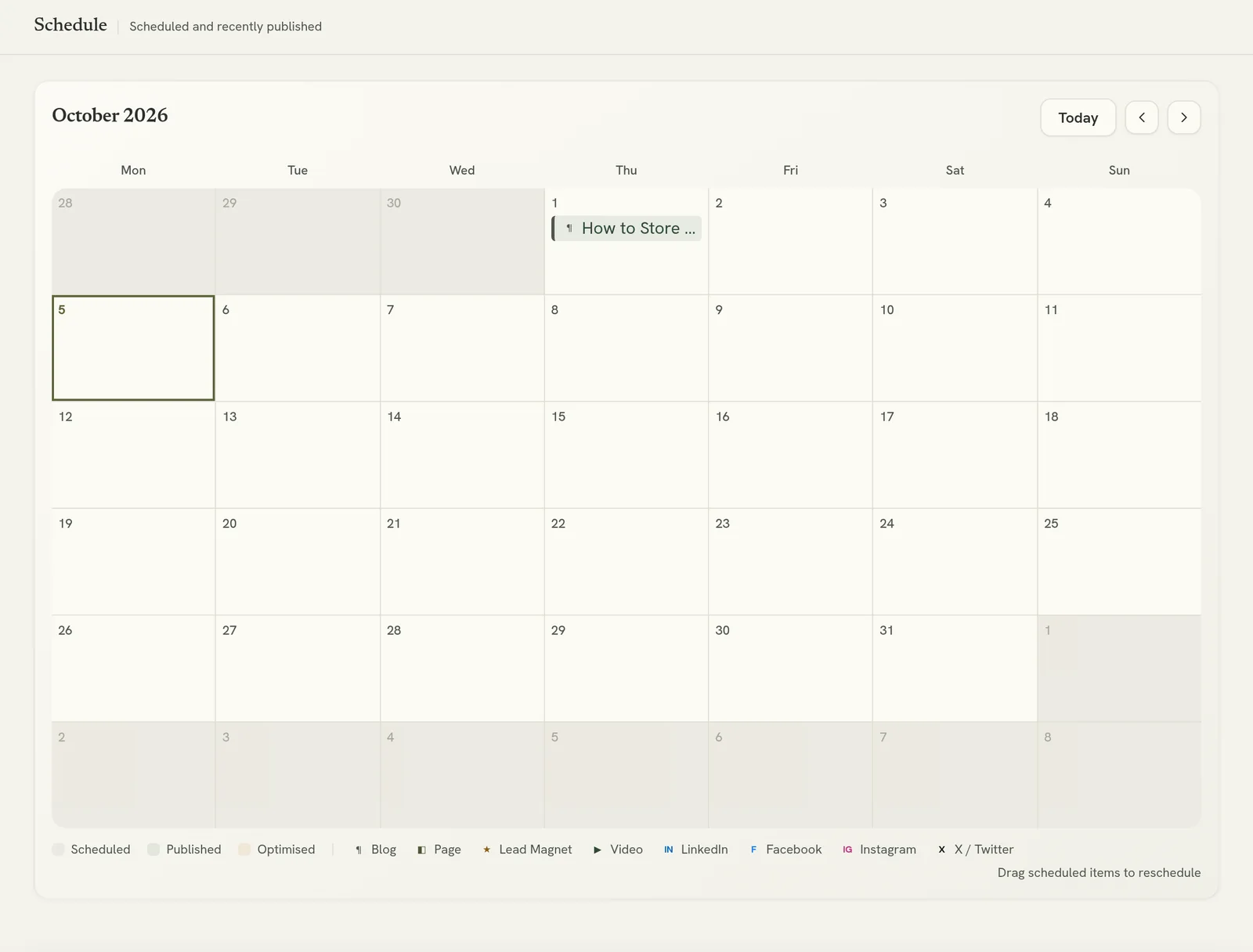Click the Blog pilcrow icon in the legend
The width and height of the screenshot is (1253, 952).
pos(359,850)
